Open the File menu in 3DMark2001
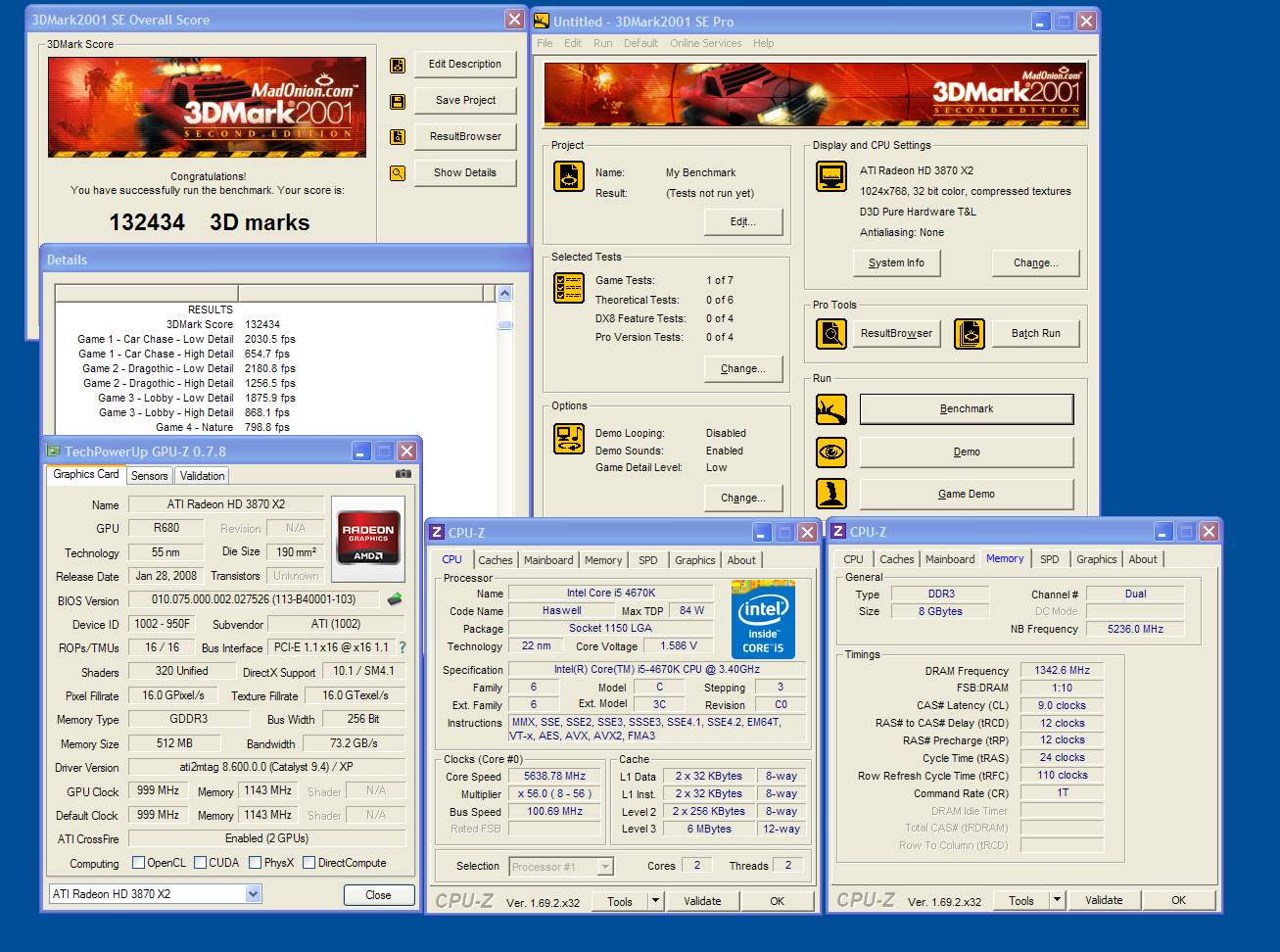Screen dimensions: 1280x952 545,43
